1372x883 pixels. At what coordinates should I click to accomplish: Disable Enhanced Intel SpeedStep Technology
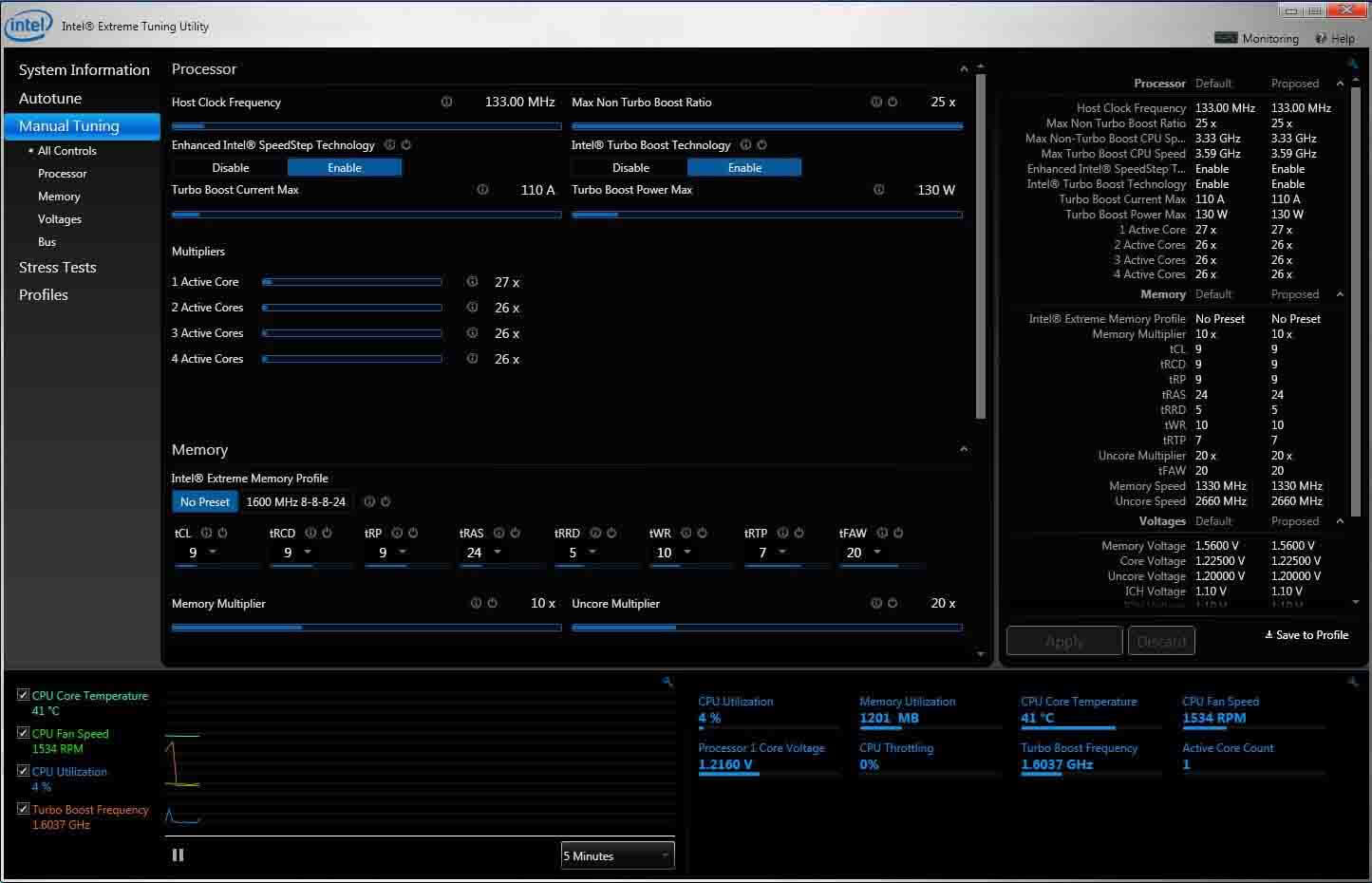coord(229,167)
